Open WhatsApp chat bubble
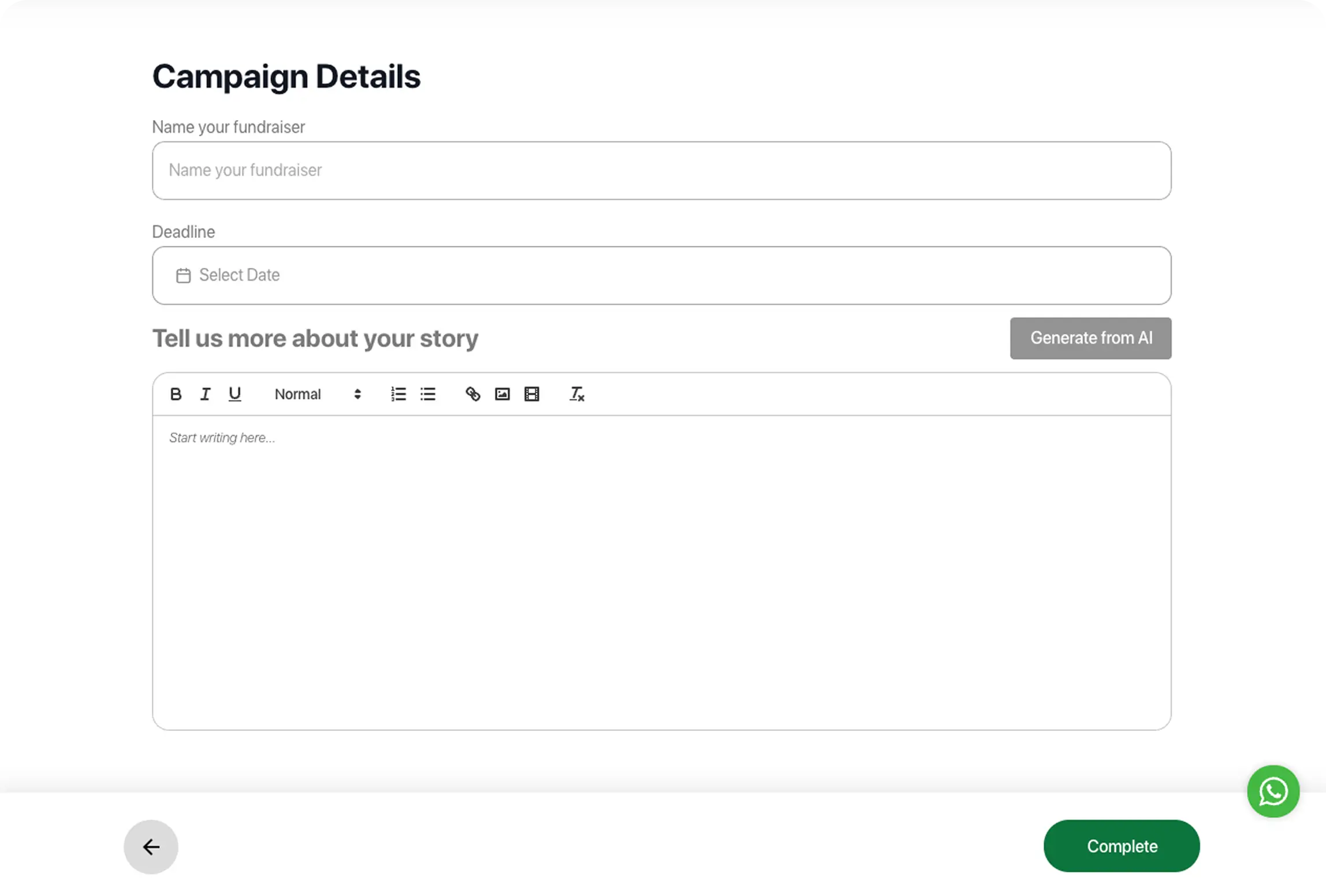This screenshot has width=1326, height=896. tap(1273, 792)
